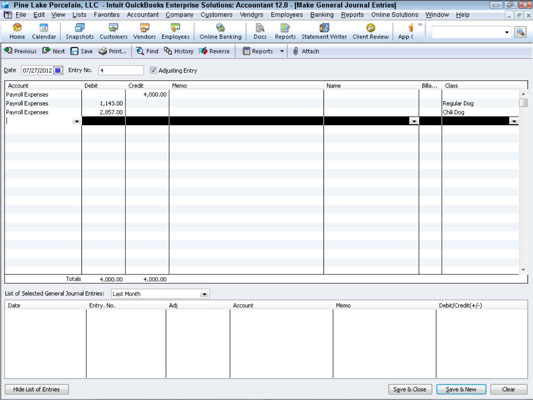Click the Save & Close button
Image resolution: width=533 pixels, height=400 pixels.
(x=410, y=389)
